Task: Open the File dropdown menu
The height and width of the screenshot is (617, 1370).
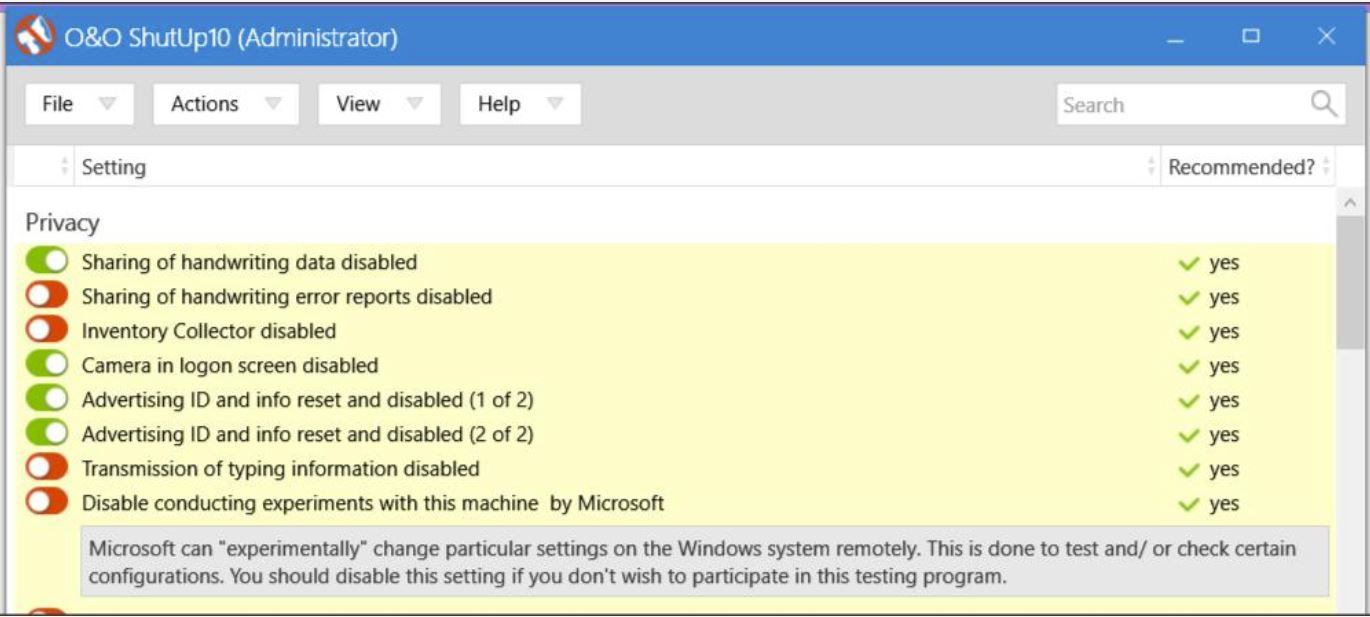Action: point(79,104)
